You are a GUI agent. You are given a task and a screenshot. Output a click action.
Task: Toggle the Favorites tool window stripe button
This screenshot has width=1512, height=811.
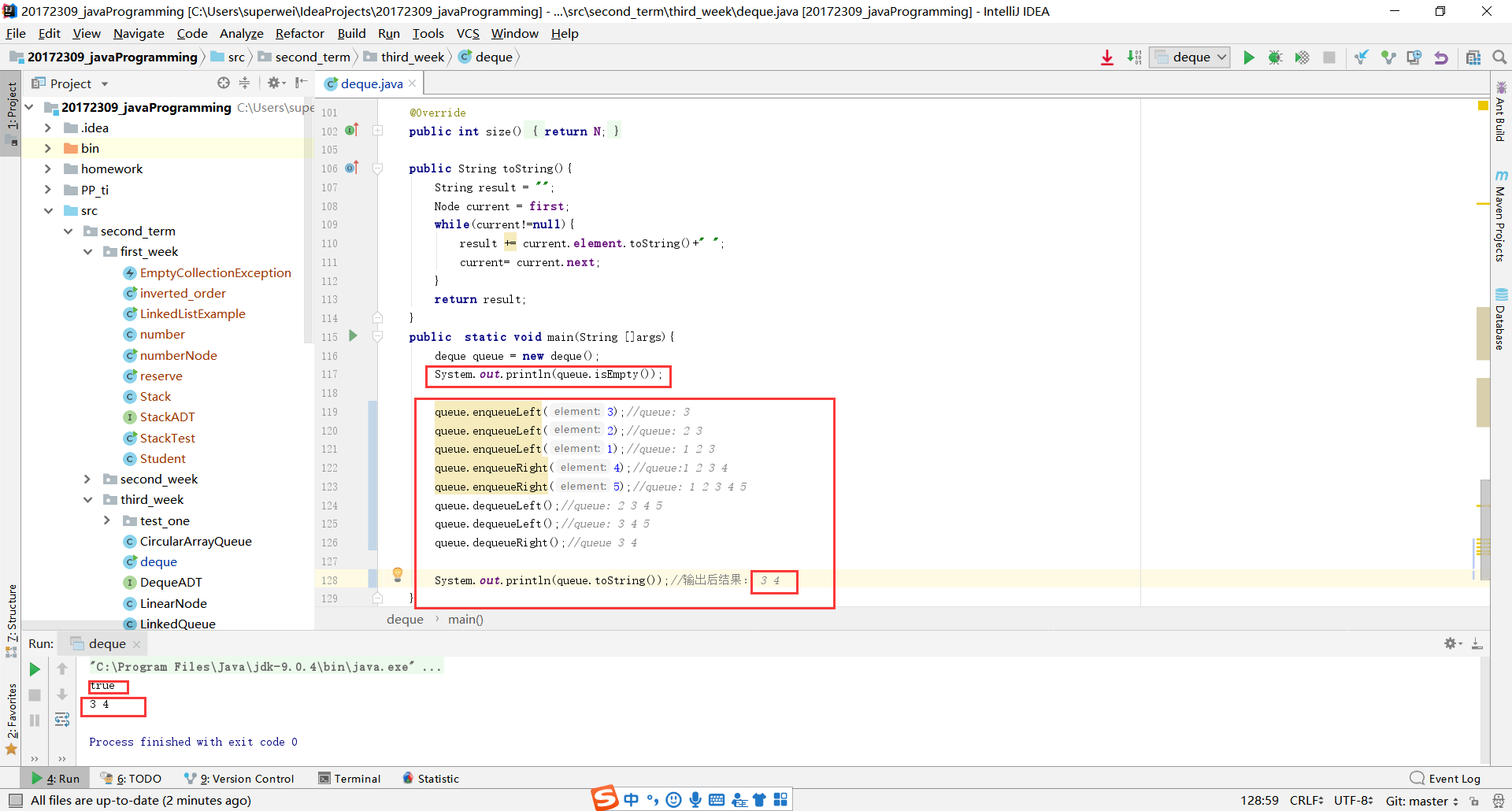coord(11,718)
